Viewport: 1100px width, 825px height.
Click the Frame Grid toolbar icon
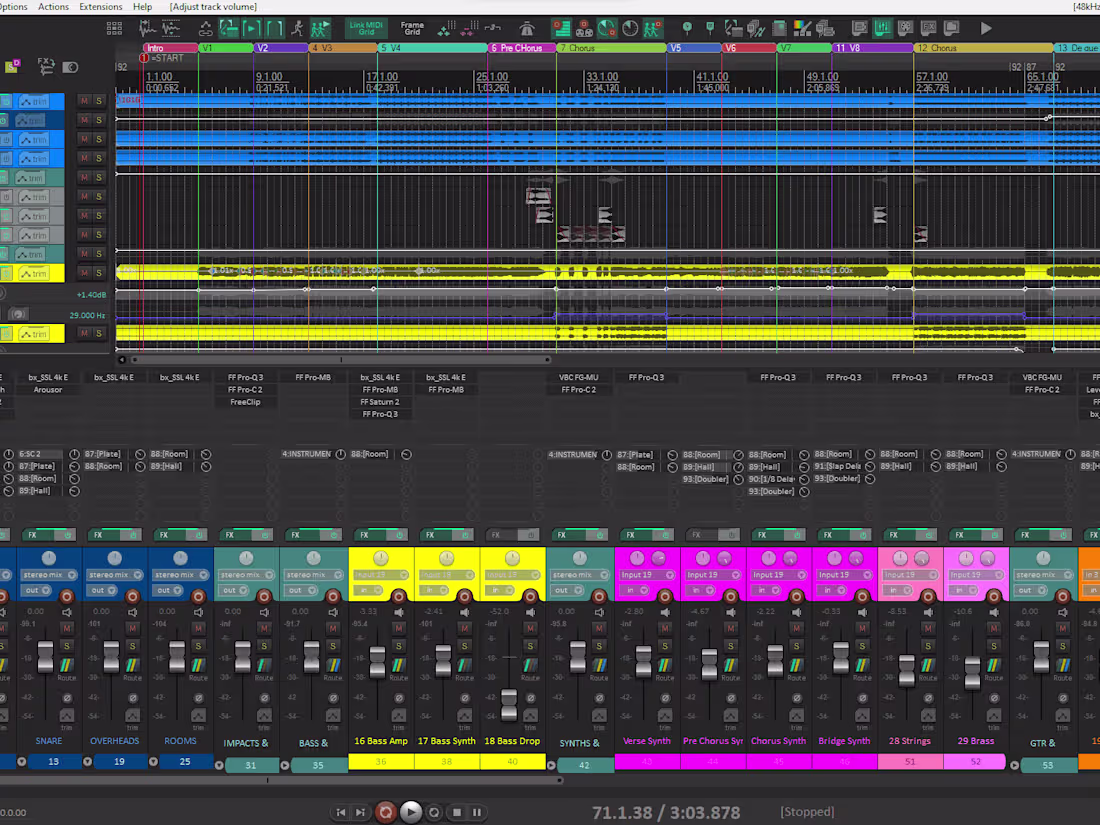coord(412,29)
